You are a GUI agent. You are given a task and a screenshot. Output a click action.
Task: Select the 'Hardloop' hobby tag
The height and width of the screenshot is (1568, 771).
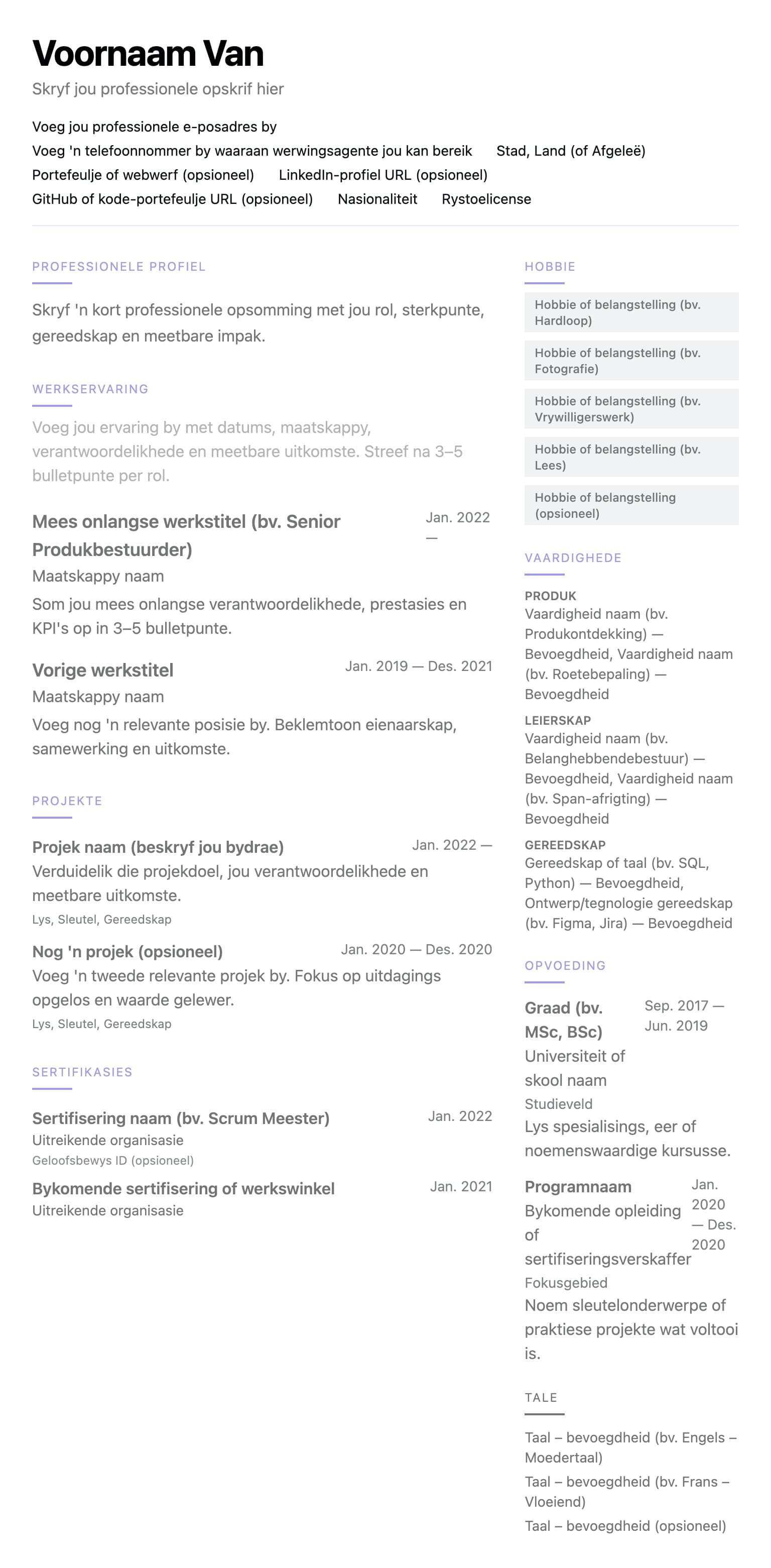point(631,312)
